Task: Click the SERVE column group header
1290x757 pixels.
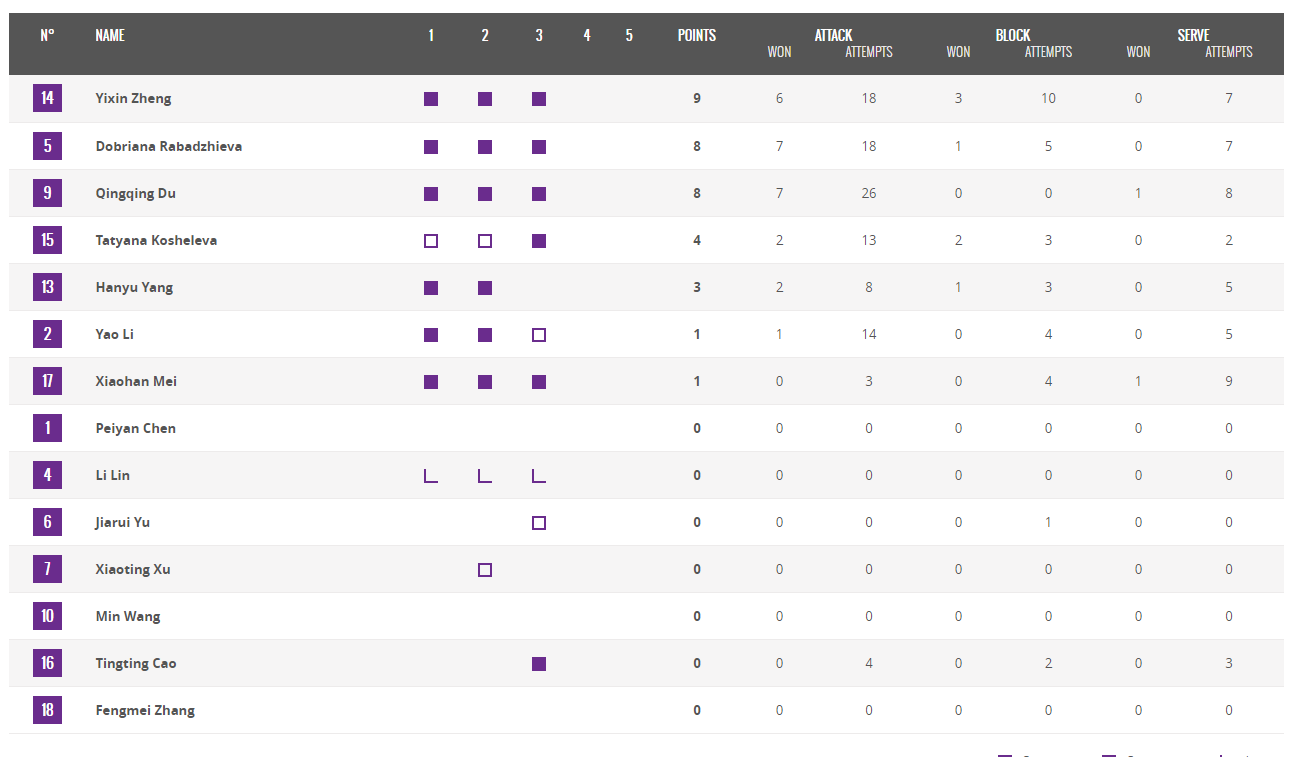Action: pos(1193,35)
